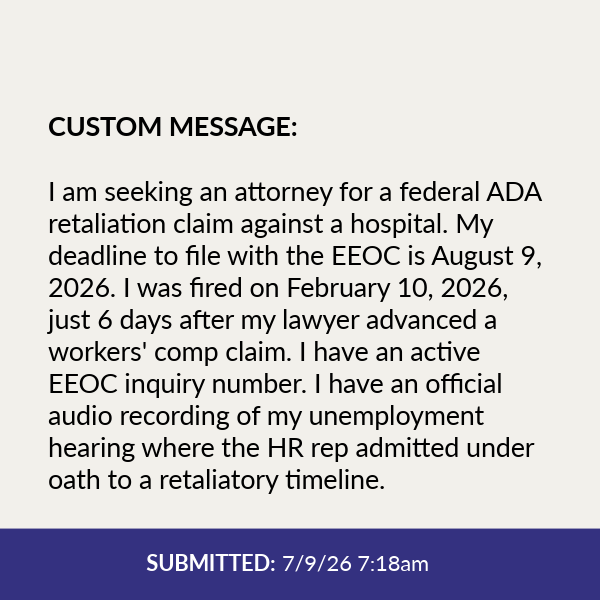
Task: Click the SUBMITTED label in footer
Action: point(211,563)
